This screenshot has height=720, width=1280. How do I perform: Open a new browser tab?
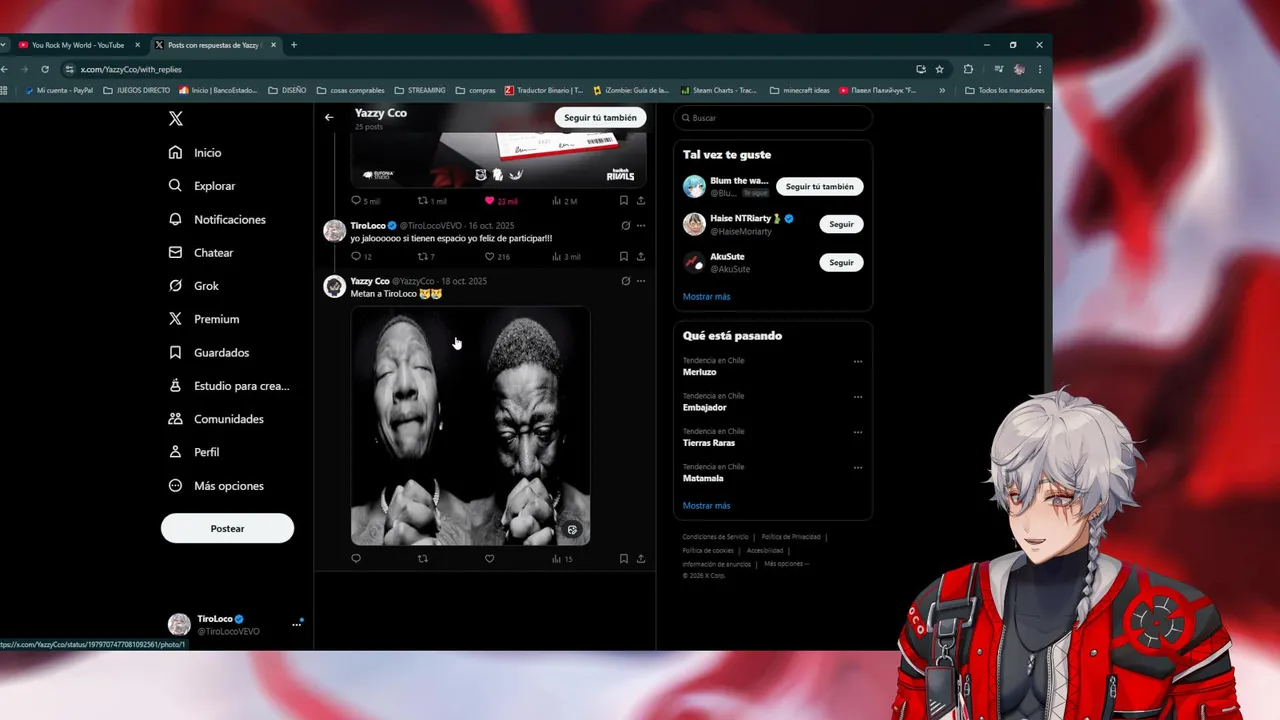pyautogui.click(x=293, y=45)
